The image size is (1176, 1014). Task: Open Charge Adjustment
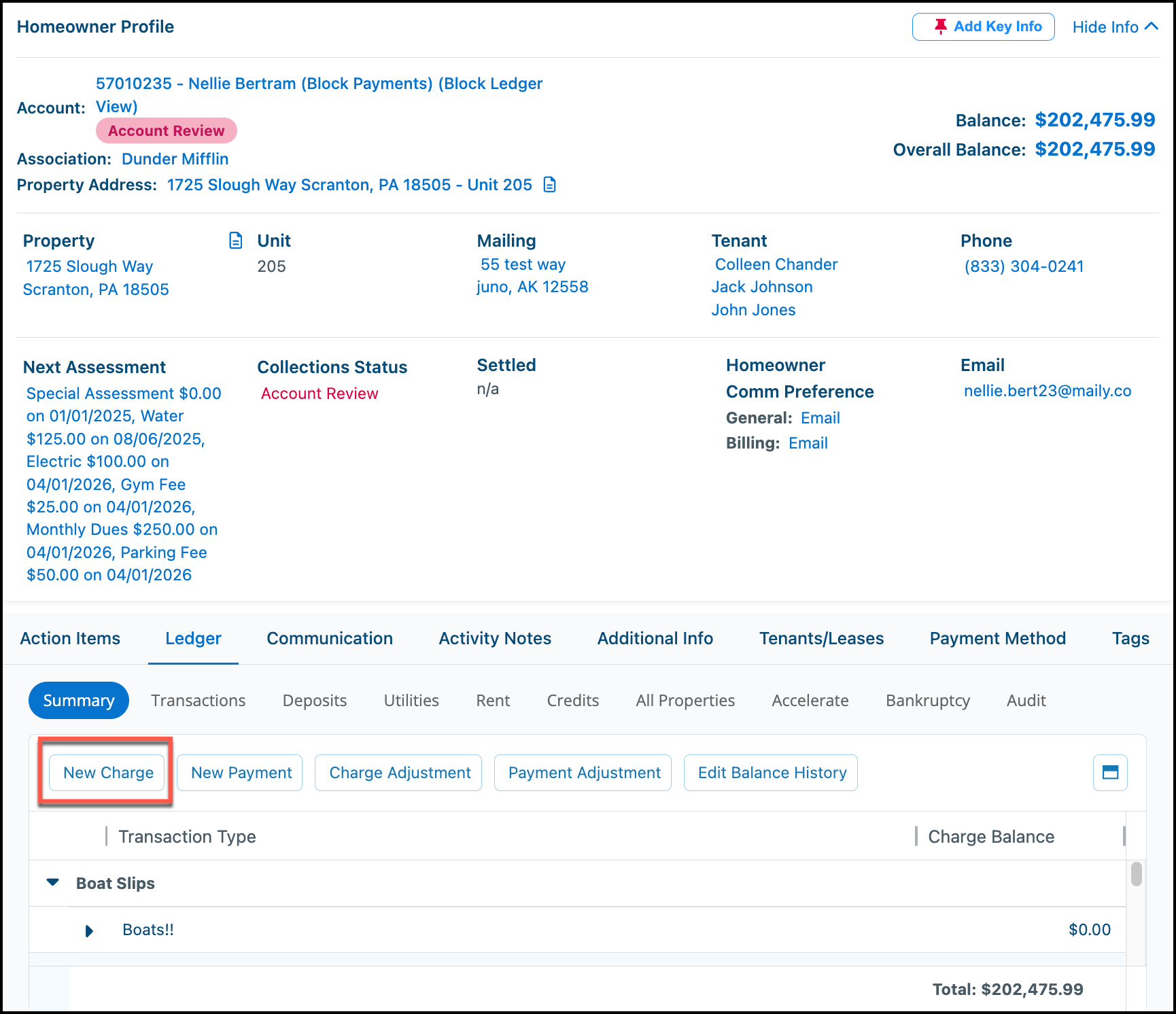[x=398, y=773]
